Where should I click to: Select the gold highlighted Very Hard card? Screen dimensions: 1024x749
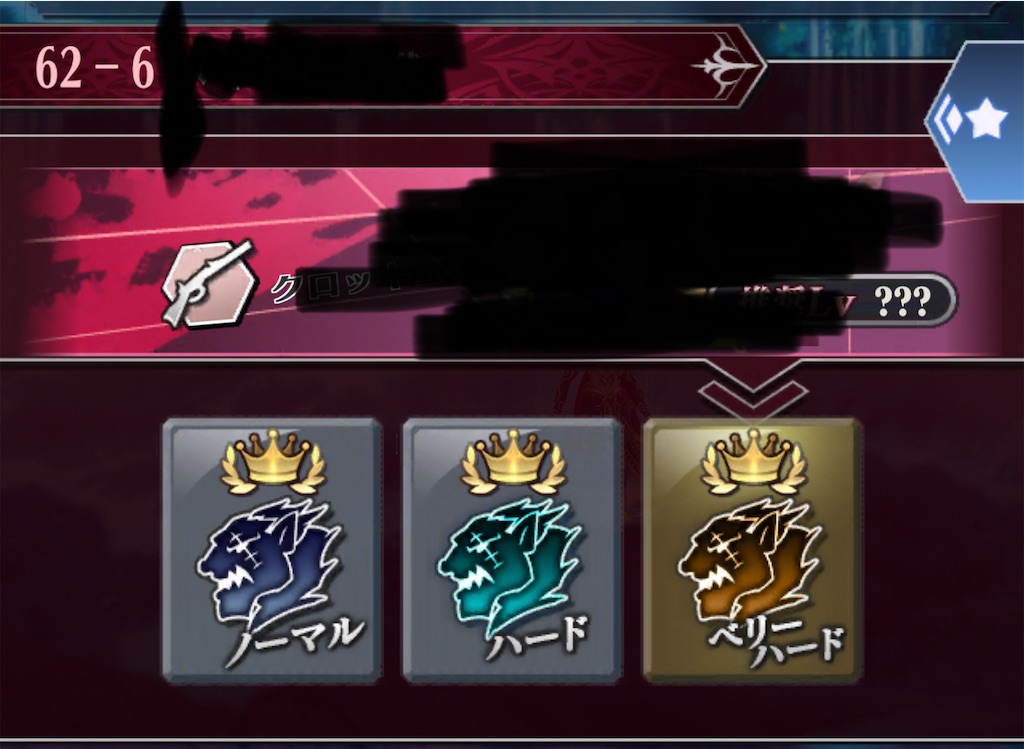(752, 551)
